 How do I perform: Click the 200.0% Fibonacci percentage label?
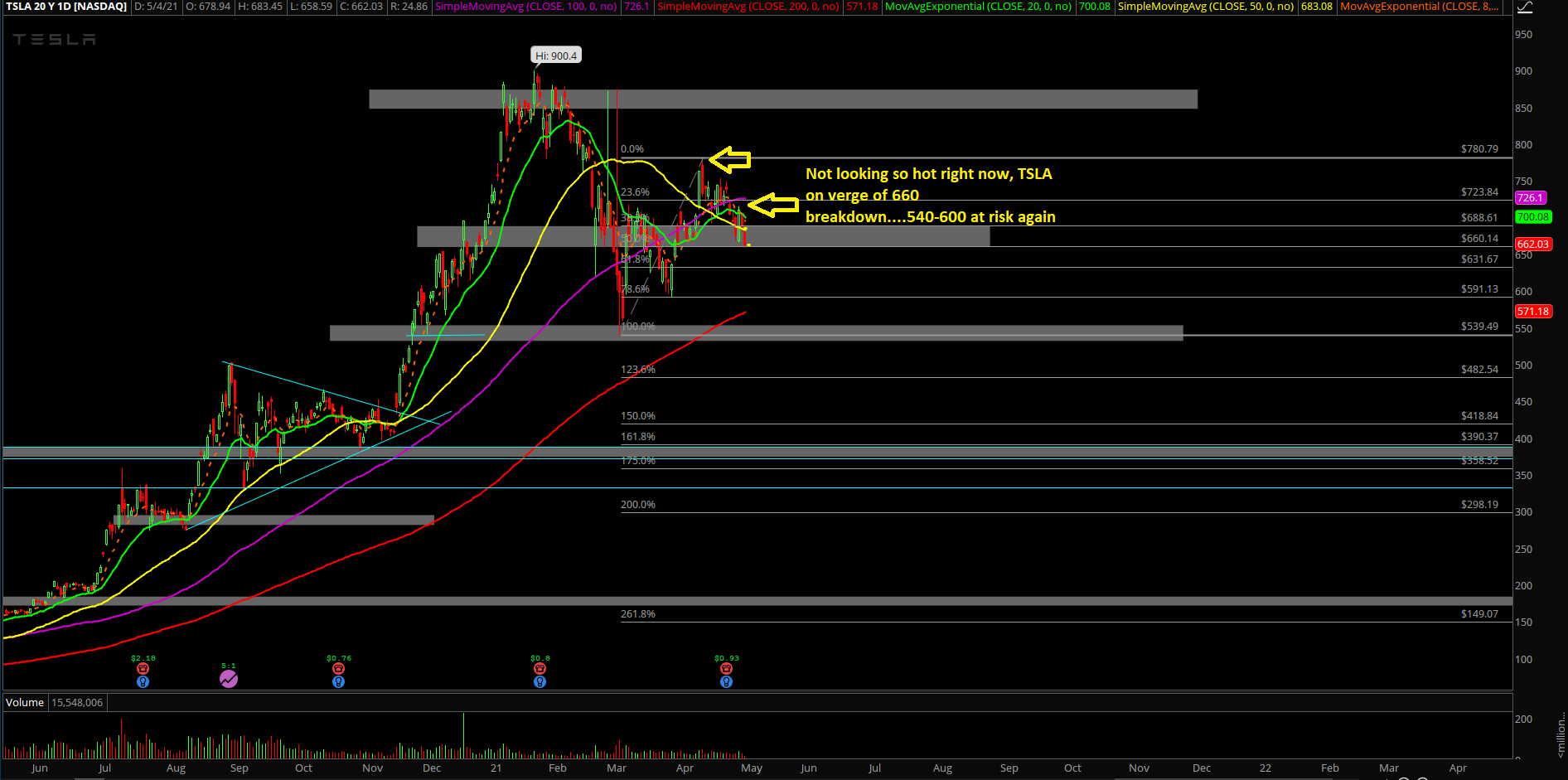point(638,505)
